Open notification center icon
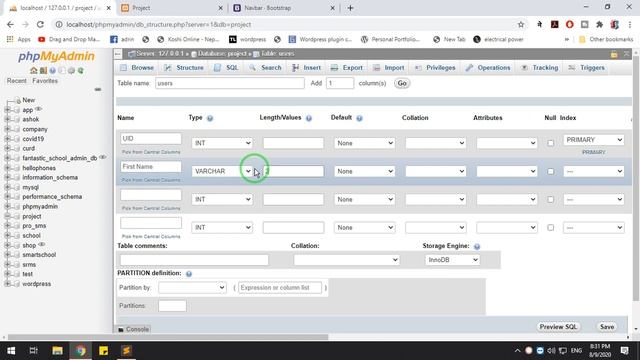The height and width of the screenshot is (360, 640). tap(624, 351)
